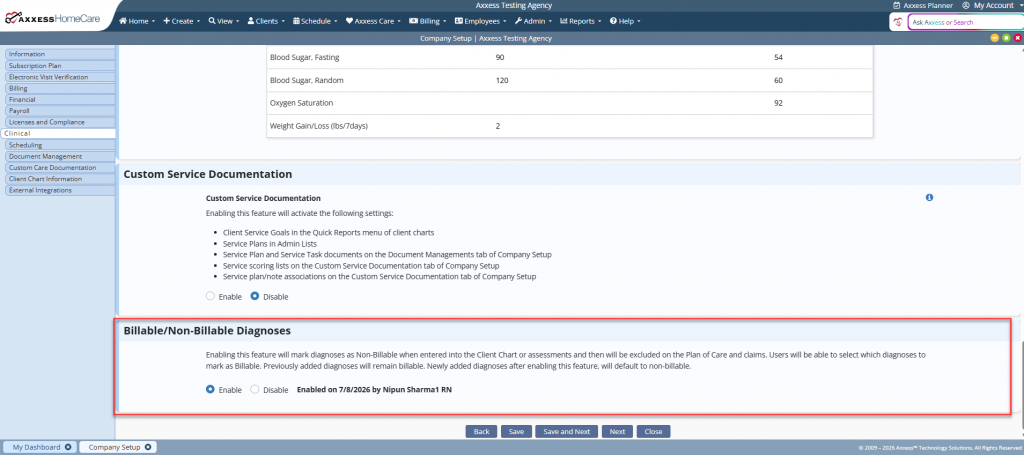Close the My Dashboard tab with its X icon
Image resolution: width=1024 pixels, height=455 pixels.
tap(68, 447)
